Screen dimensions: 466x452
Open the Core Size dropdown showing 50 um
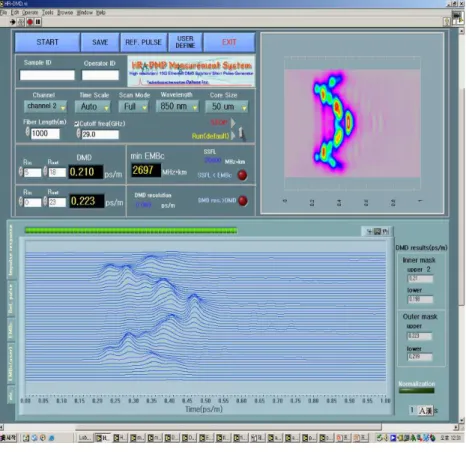point(227,107)
